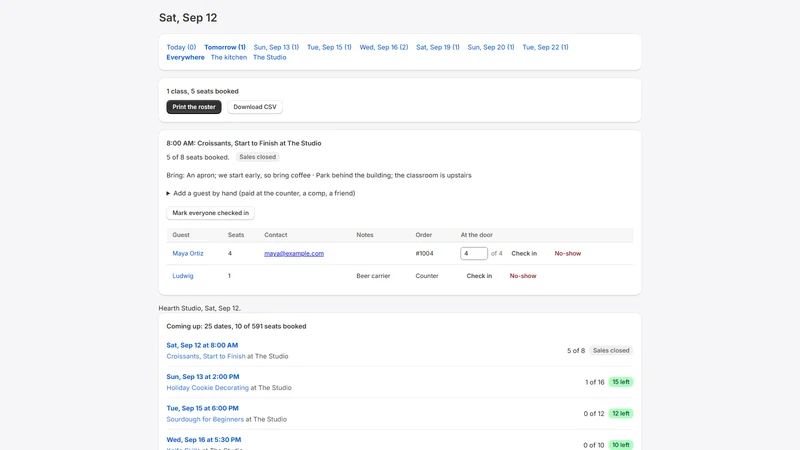The image size is (800, 450).
Task: Focus the check-in count field for Maya Ortiz
Action: point(473,253)
